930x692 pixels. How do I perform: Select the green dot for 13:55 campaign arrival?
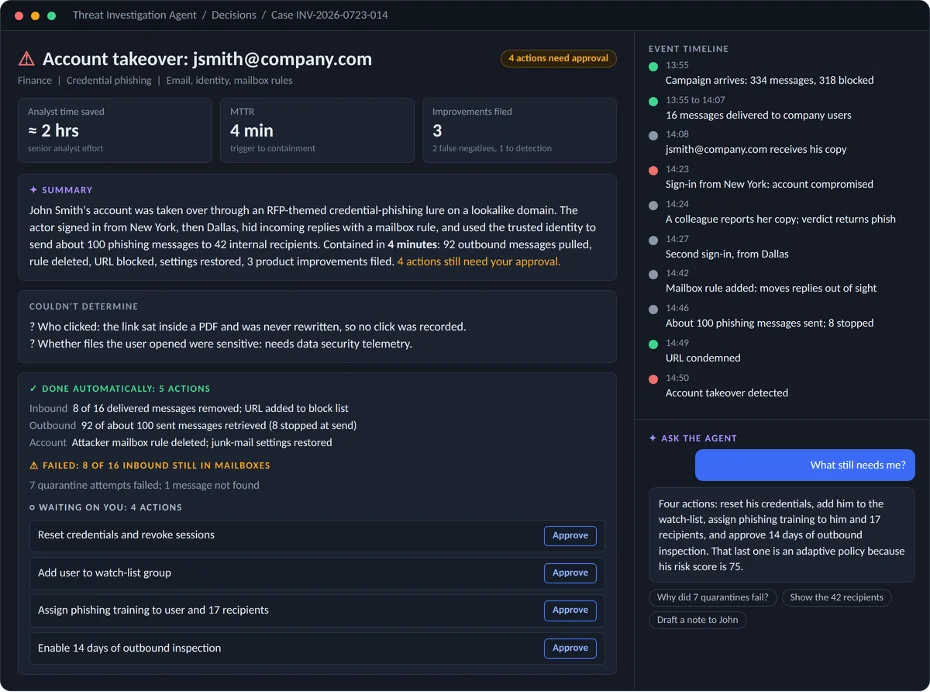653,66
